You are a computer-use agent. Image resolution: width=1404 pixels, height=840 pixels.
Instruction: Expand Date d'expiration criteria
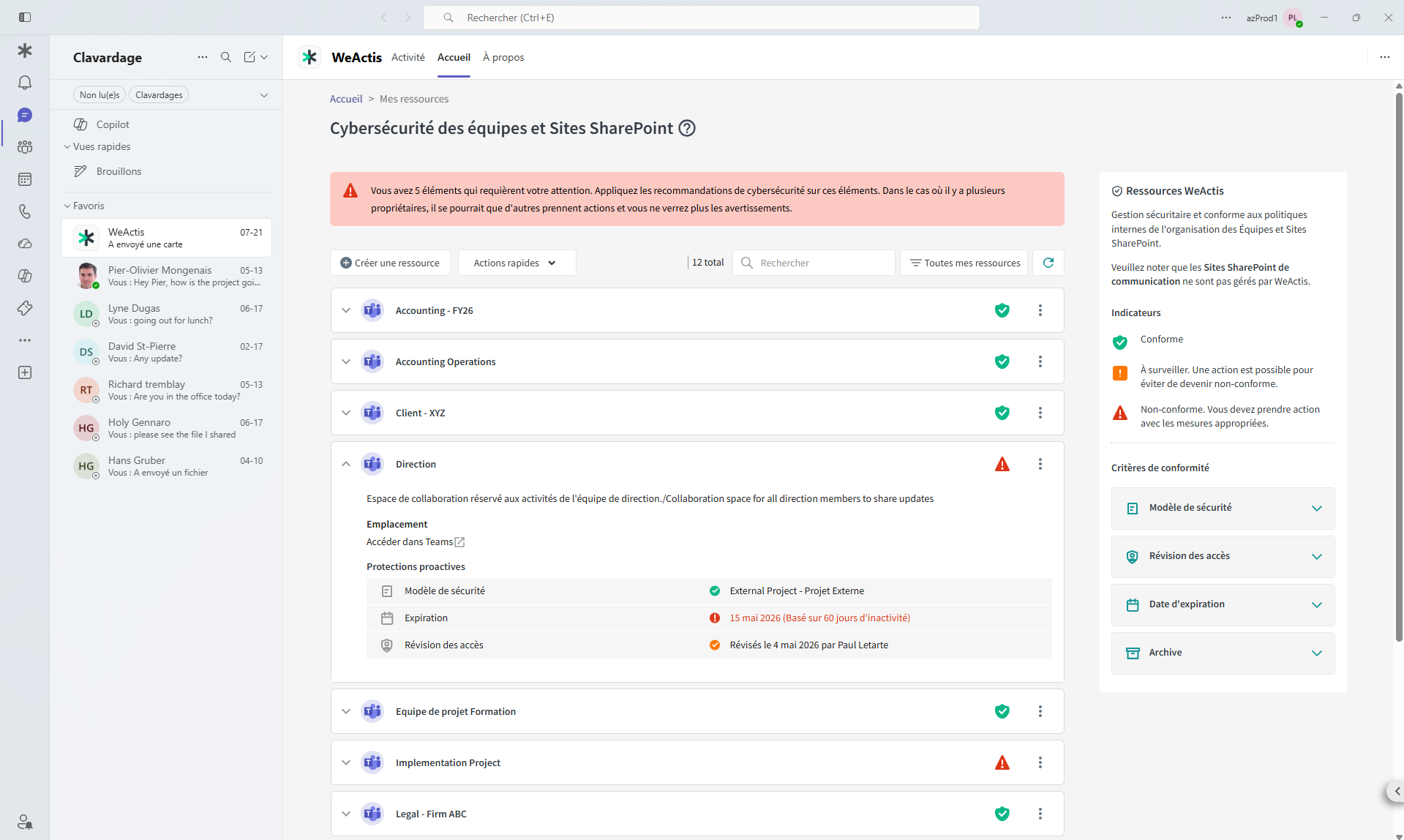[1223, 604]
